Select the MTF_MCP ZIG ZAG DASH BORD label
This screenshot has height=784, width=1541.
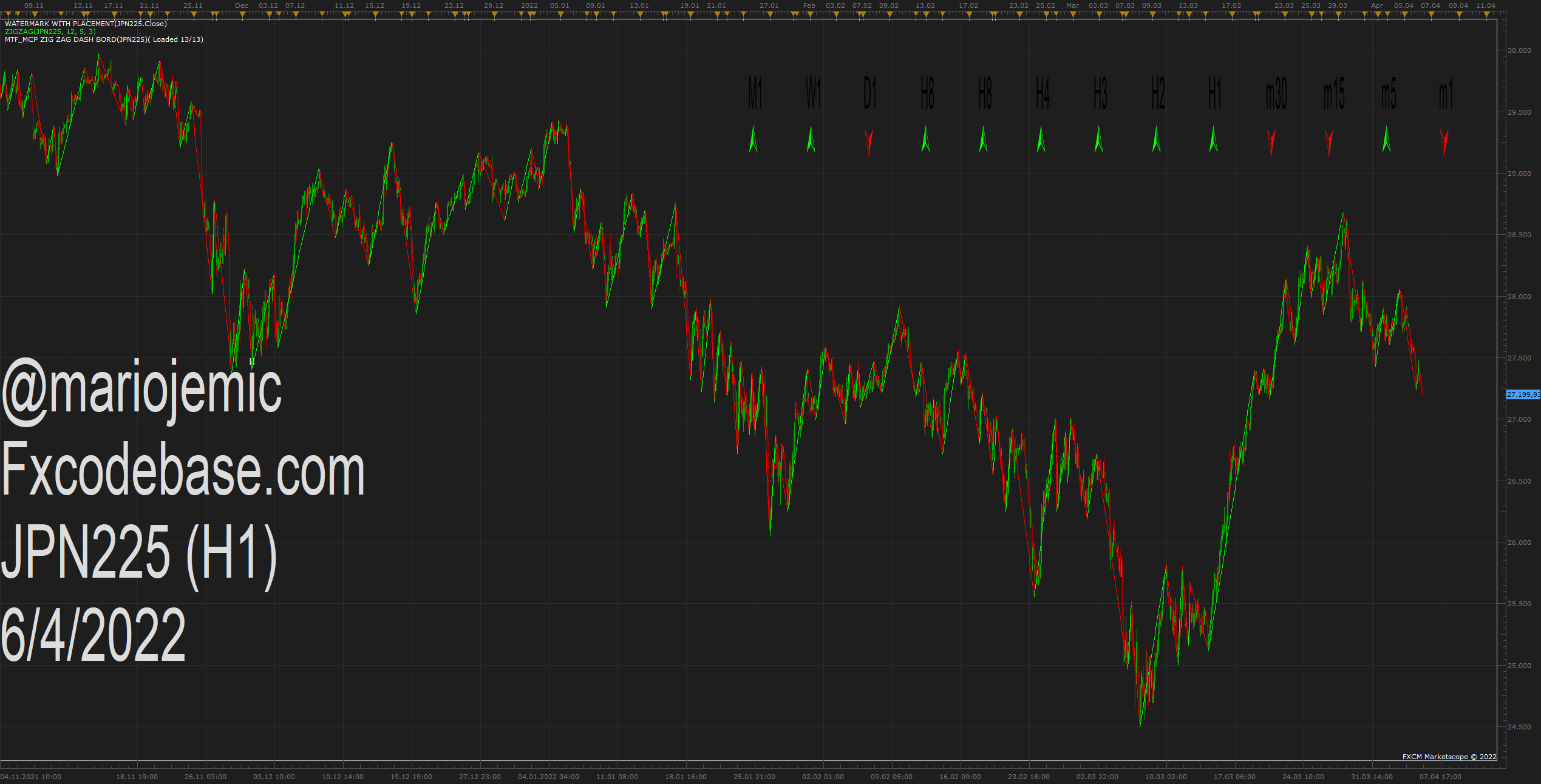tap(104, 39)
